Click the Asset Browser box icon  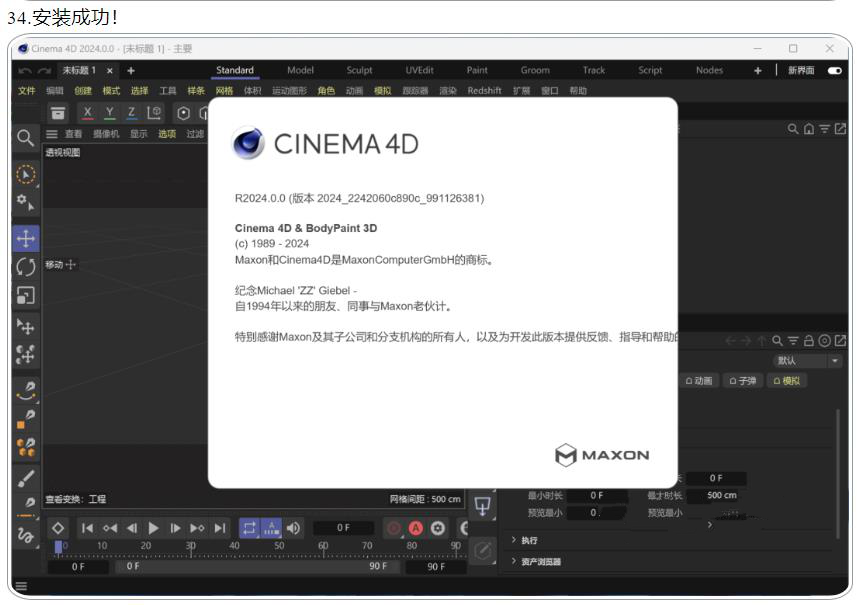click(x=57, y=113)
